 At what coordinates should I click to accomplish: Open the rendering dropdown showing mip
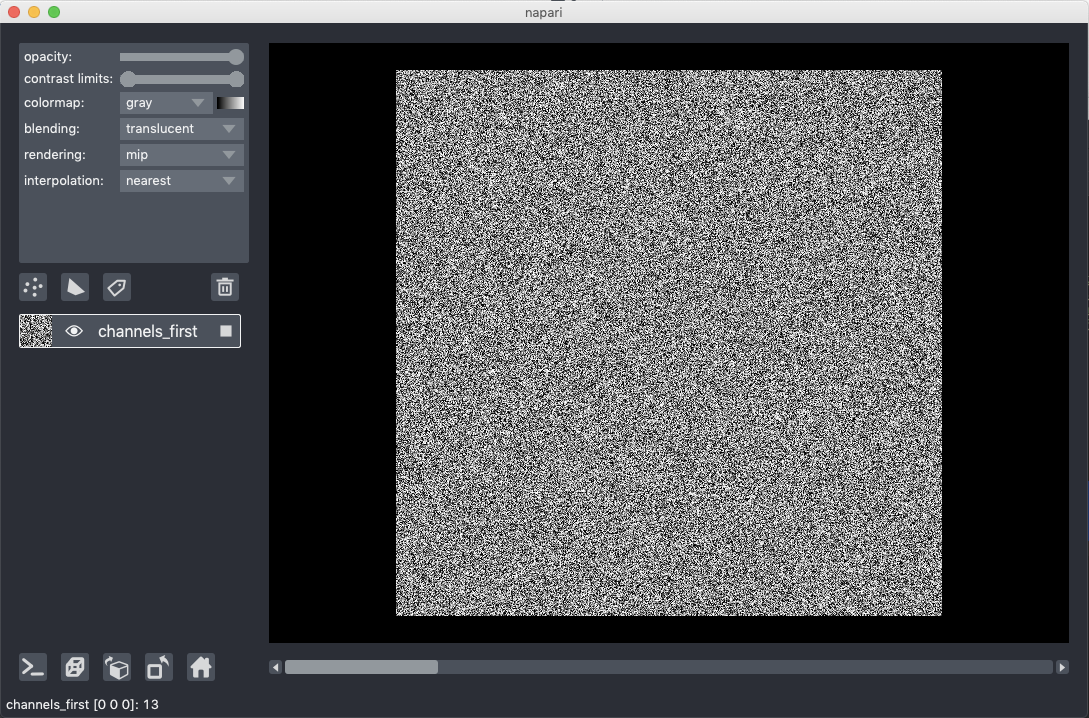pyautogui.click(x=181, y=154)
